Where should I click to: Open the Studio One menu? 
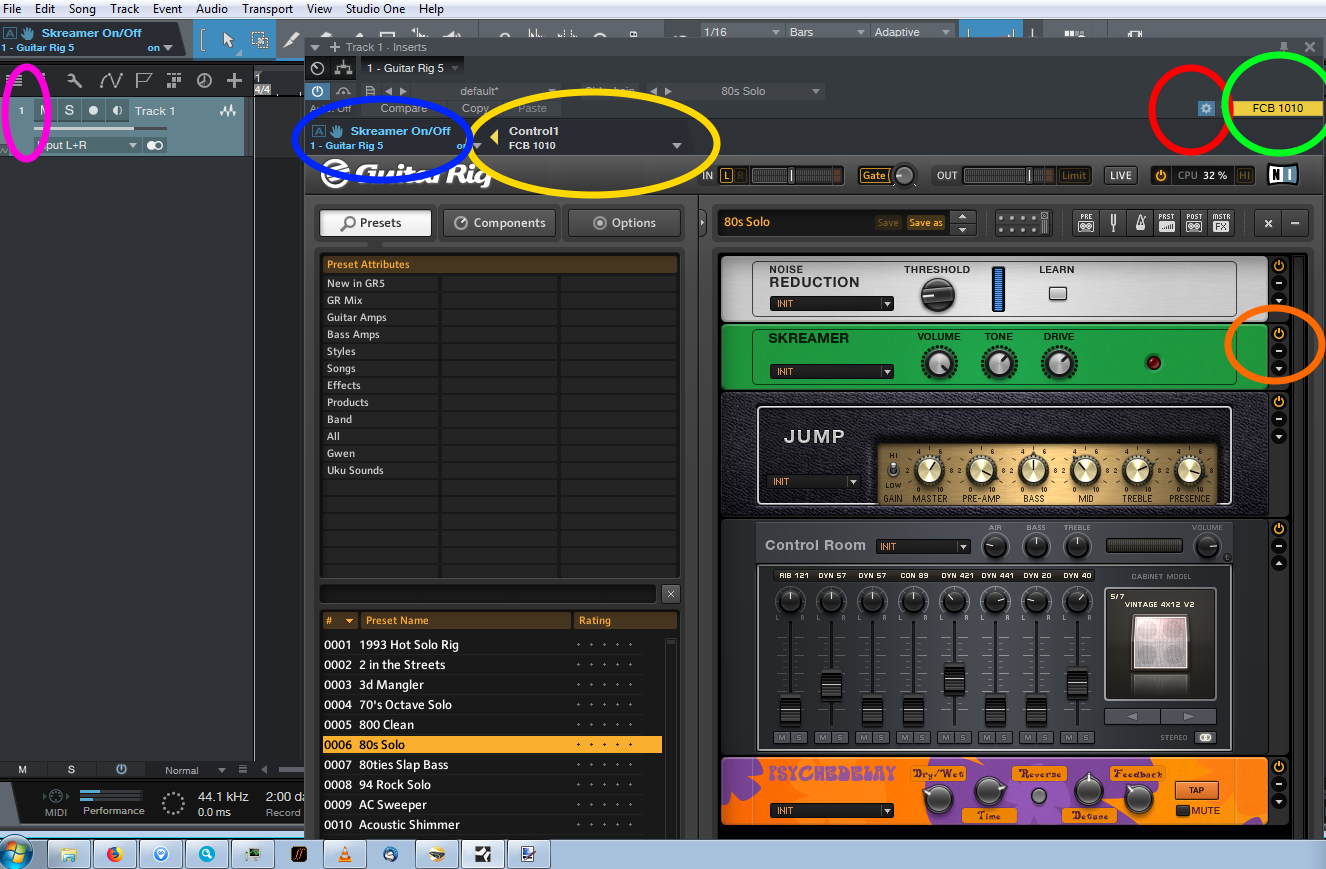click(374, 9)
